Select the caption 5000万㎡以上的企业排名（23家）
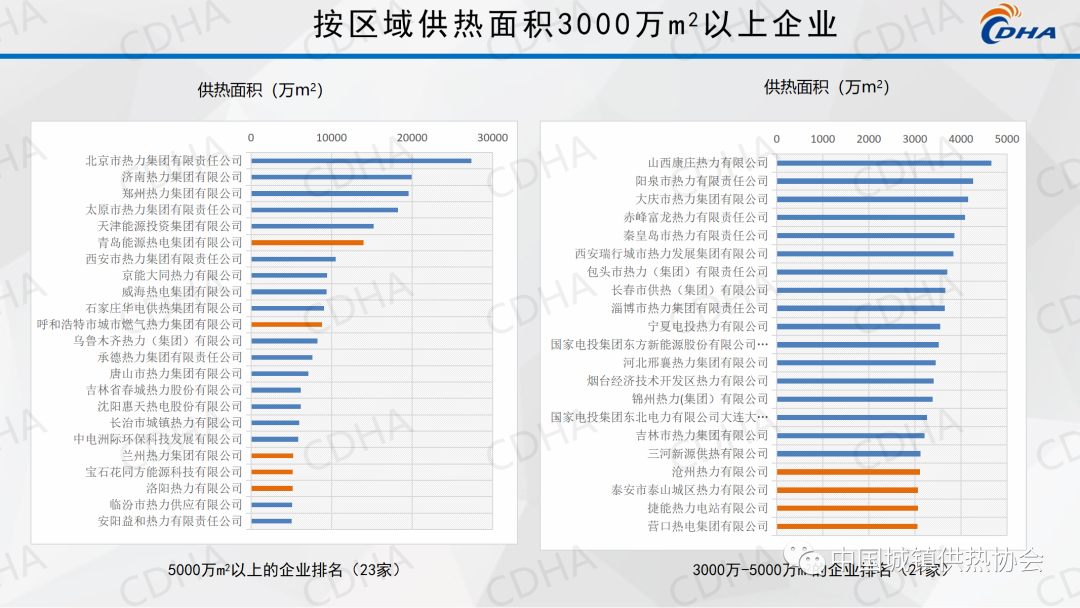 click(x=283, y=570)
